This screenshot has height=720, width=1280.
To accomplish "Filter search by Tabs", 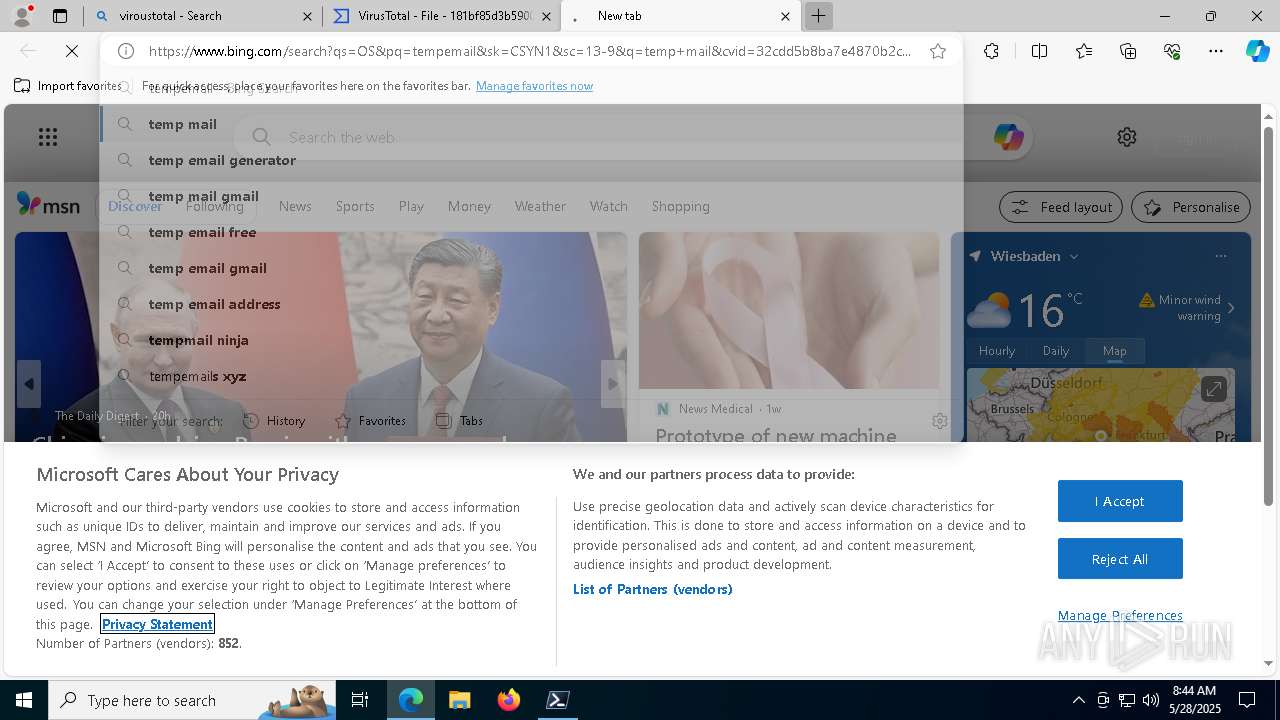I will (459, 421).
